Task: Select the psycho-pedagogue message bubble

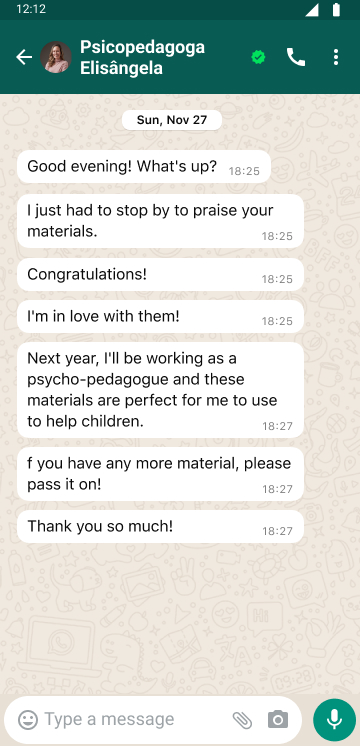Action: coord(160,390)
